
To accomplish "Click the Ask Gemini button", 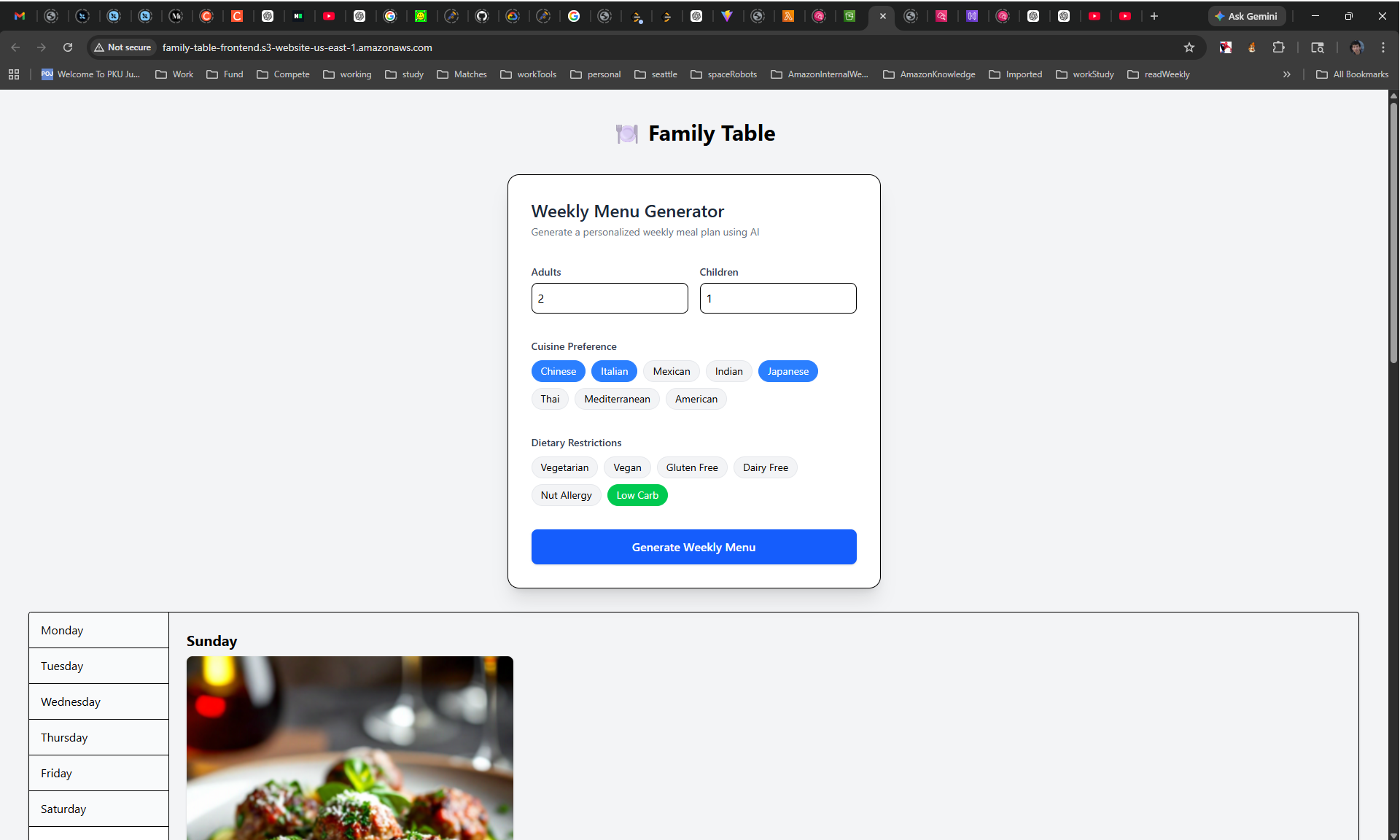I will (x=1245, y=16).
